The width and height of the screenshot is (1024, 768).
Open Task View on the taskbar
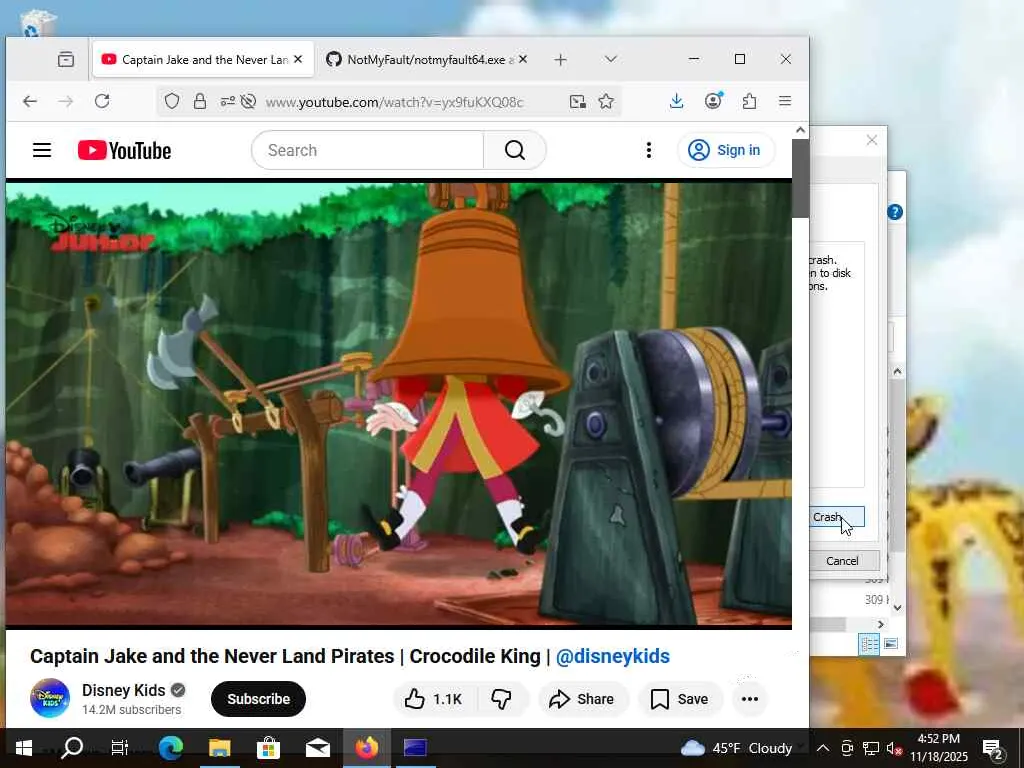pyautogui.click(x=120, y=748)
